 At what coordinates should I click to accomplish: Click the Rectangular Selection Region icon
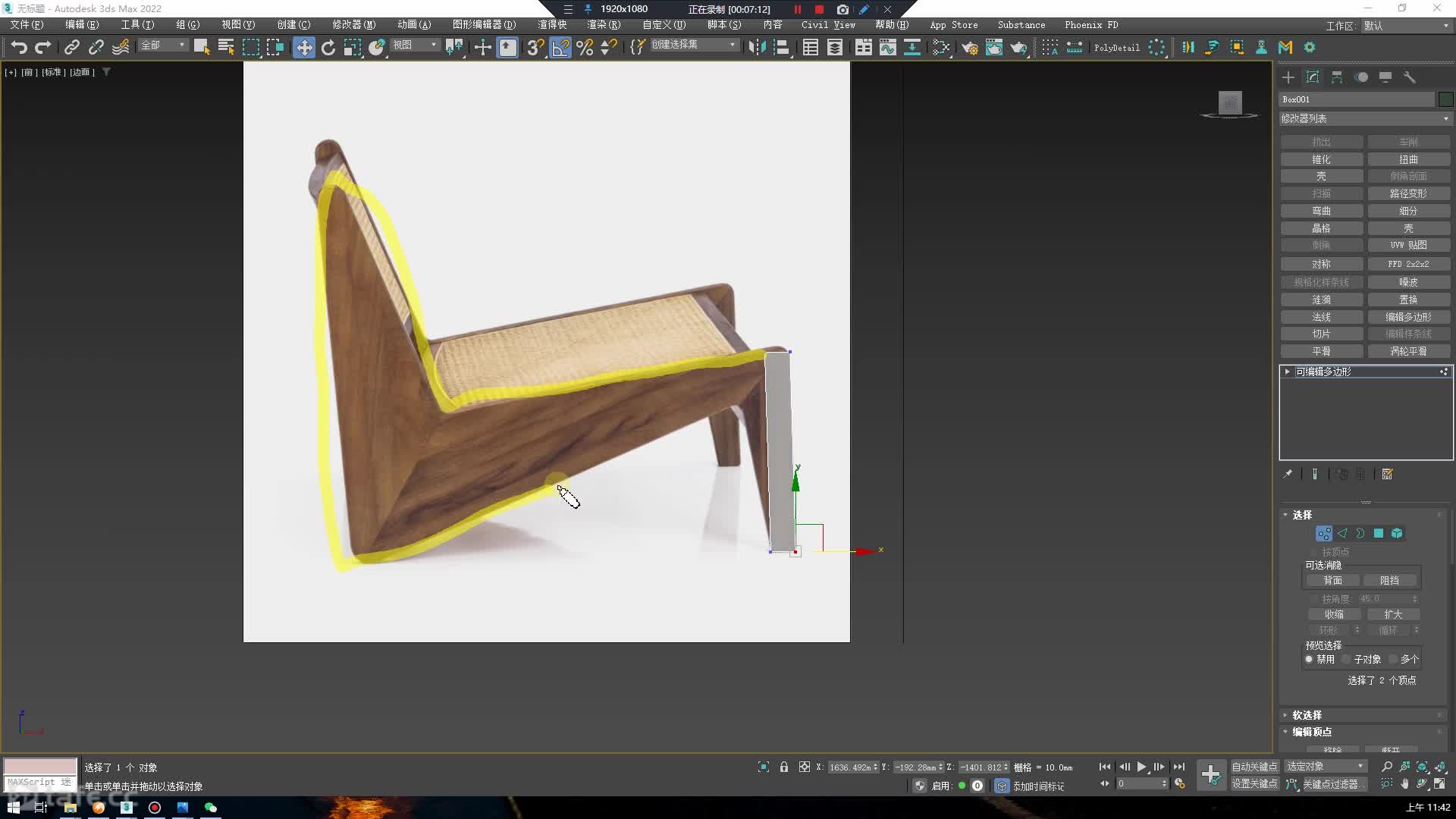tap(251, 47)
